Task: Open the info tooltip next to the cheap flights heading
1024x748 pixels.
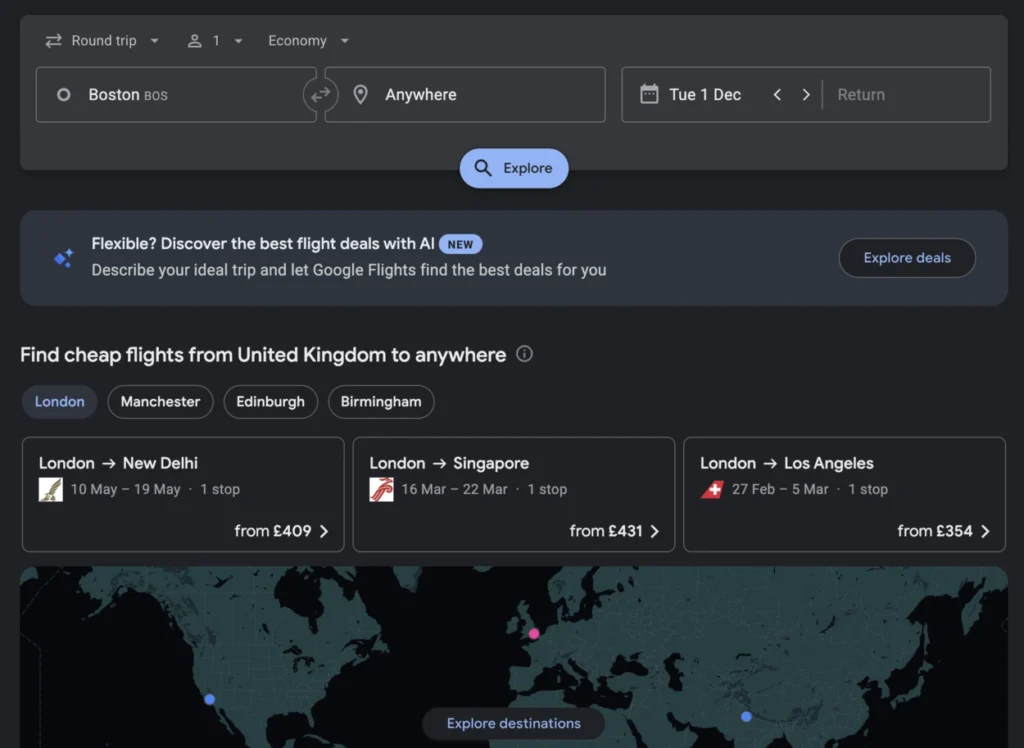Action: click(x=526, y=354)
